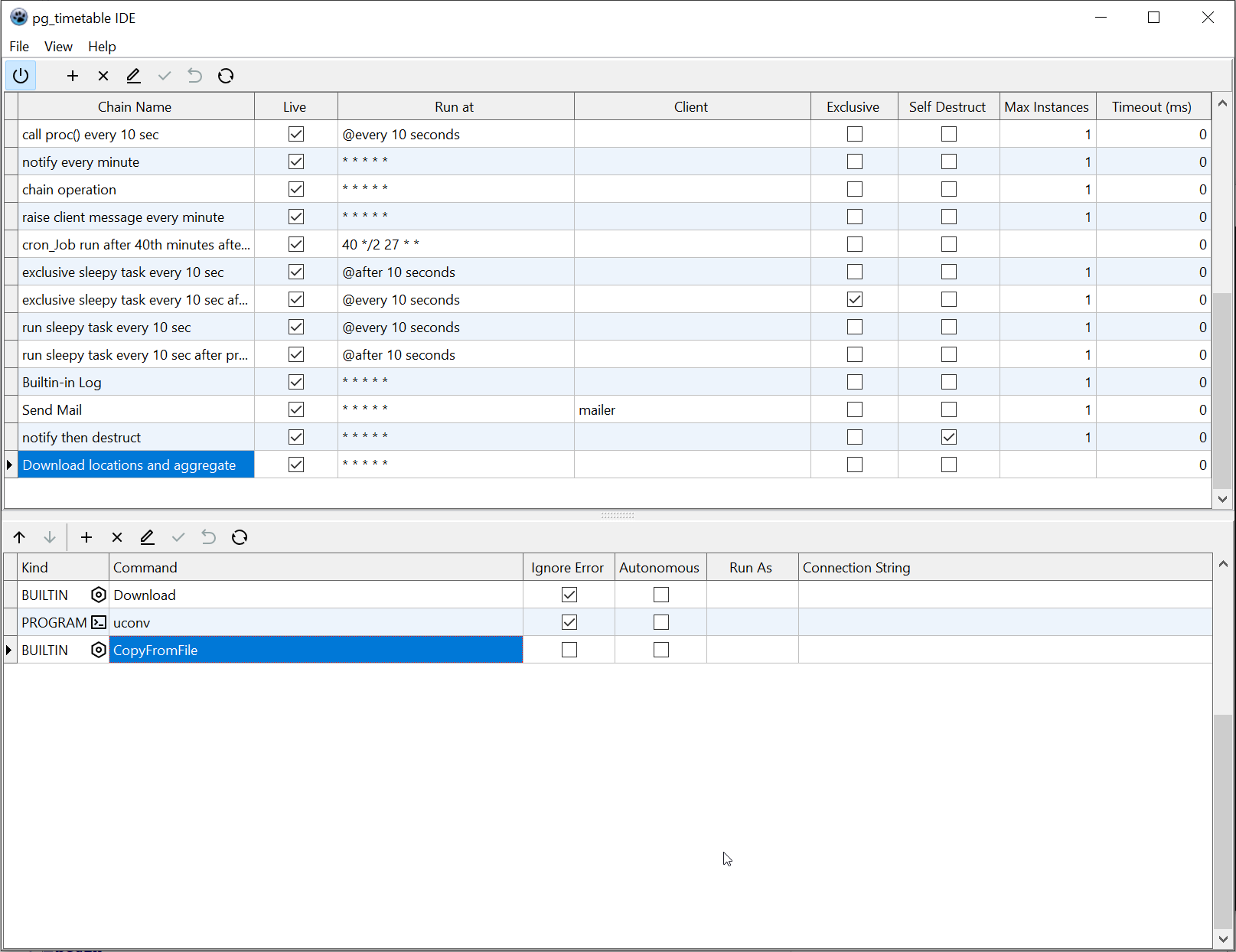Viewport: 1236px width, 952px height.
Task: Select the chain operation row
Action: (x=136, y=189)
